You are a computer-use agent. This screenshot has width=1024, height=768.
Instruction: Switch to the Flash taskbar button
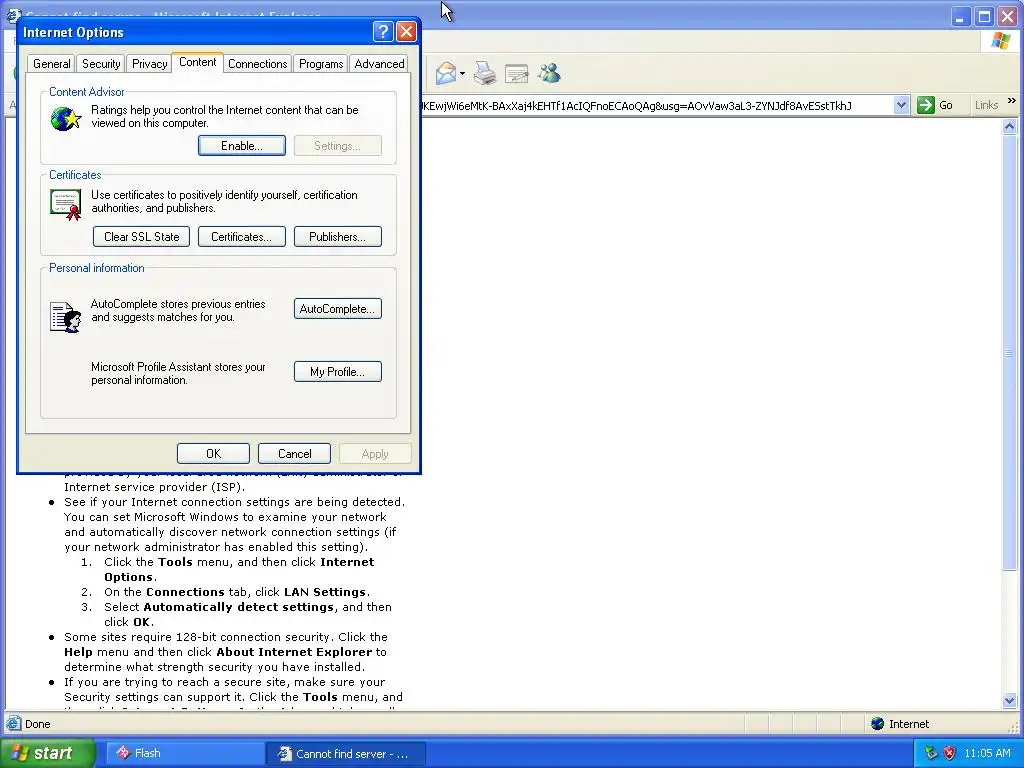click(x=185, y=753)
